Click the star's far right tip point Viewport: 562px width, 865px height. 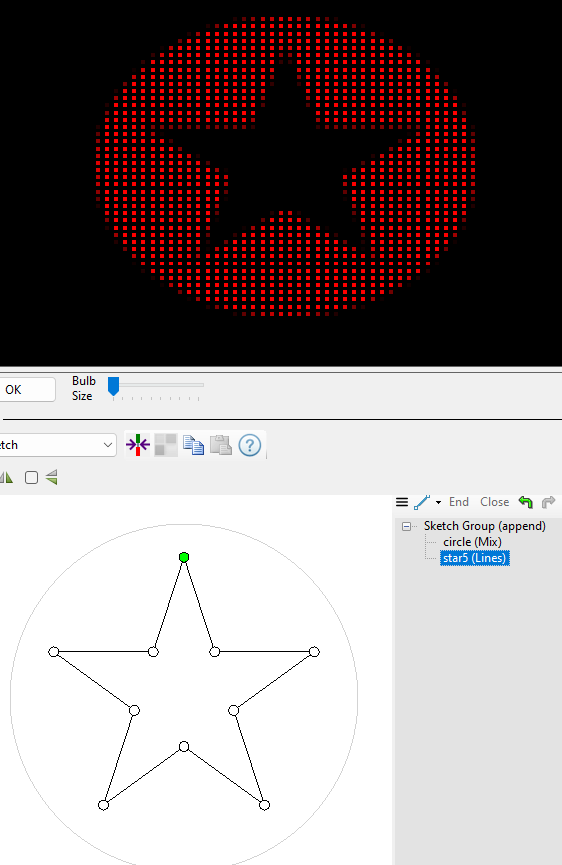(x=314, y=652)
